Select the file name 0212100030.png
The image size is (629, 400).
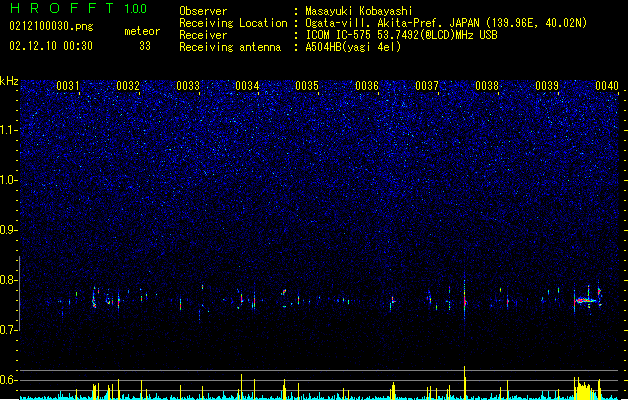tap(51, 26)
